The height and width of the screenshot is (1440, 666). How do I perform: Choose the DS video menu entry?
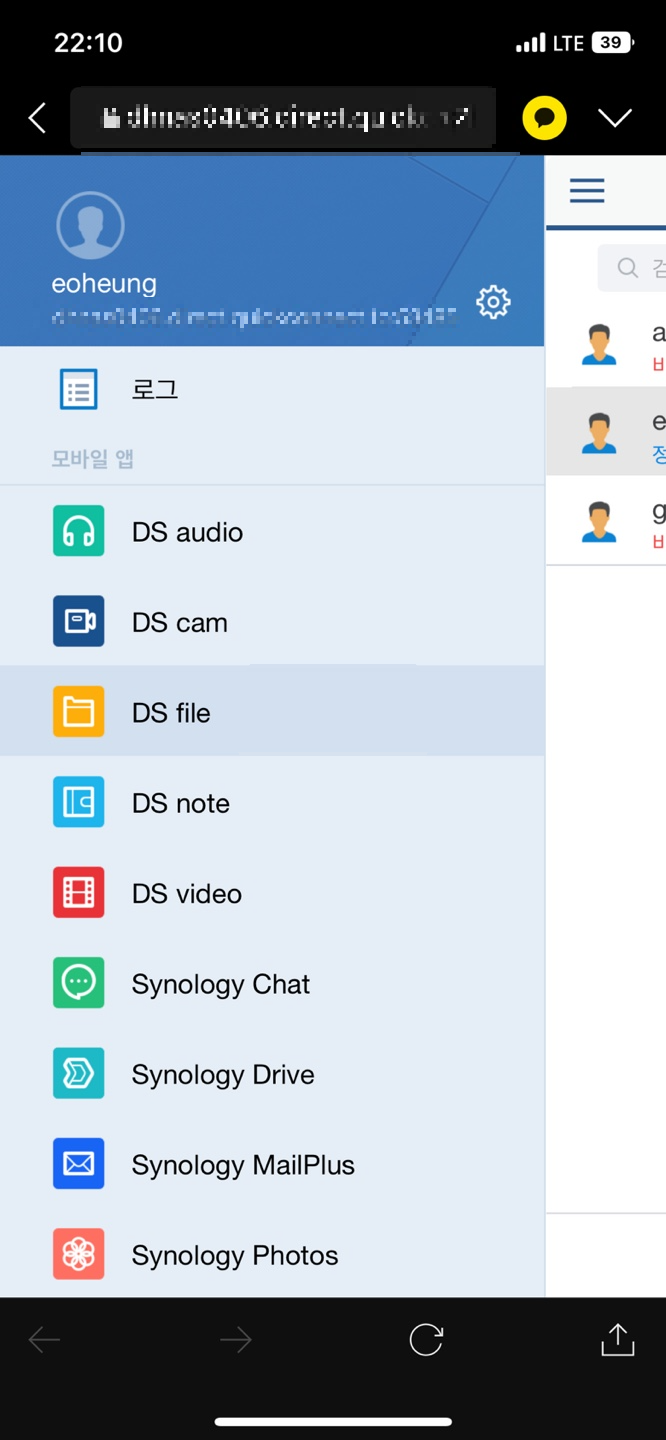click(272, 893)
